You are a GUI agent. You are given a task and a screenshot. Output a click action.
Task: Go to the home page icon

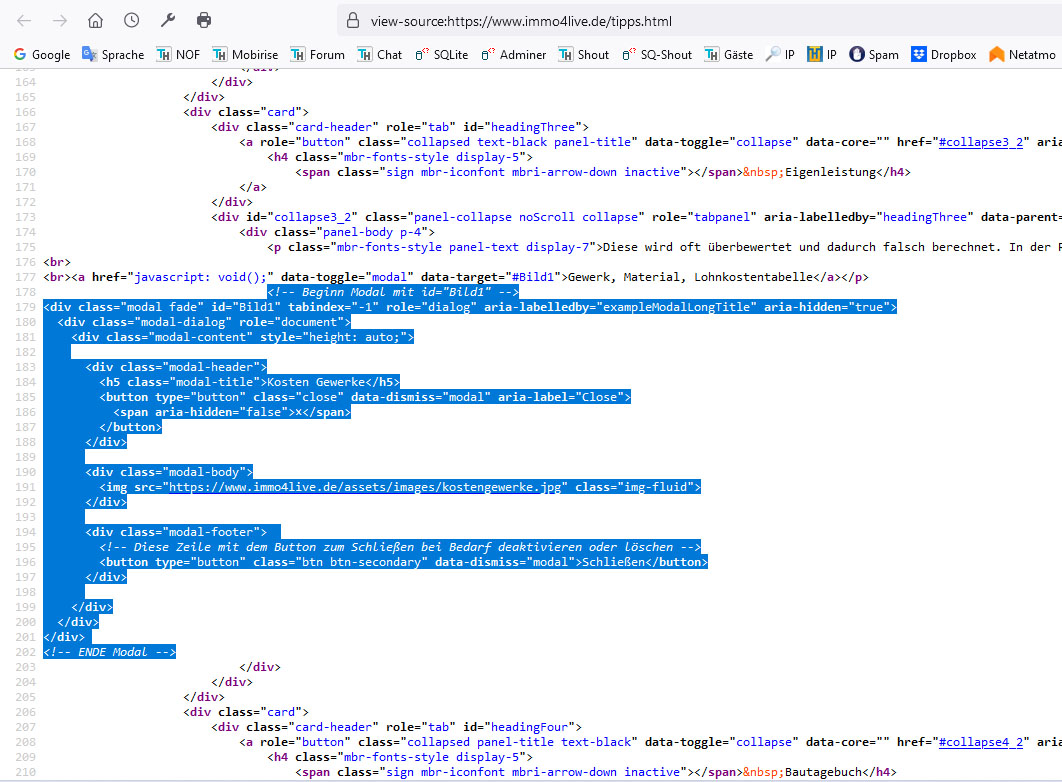(x=95, y=20)
